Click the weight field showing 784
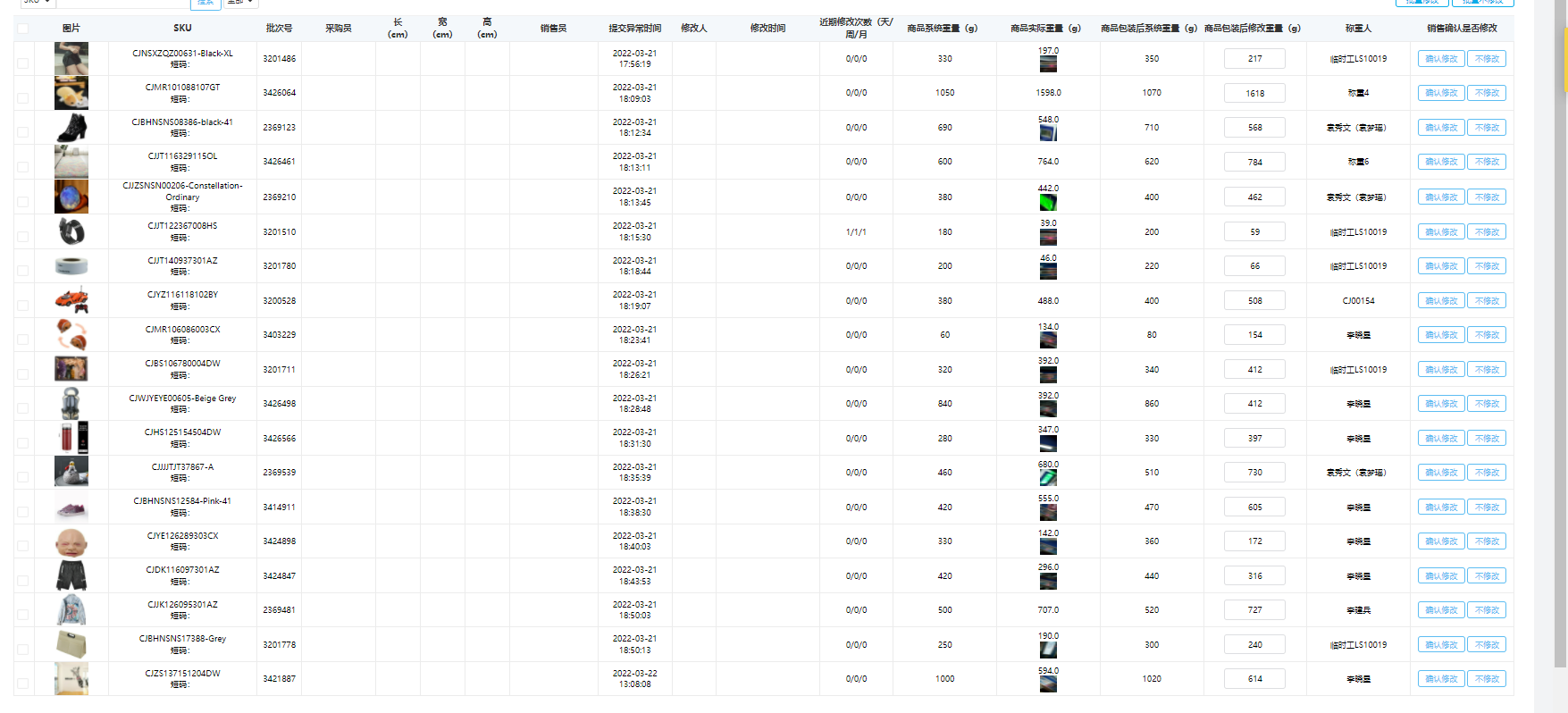The width and height of the screenshot is (1568, 713). click(x=1254, y=162)
